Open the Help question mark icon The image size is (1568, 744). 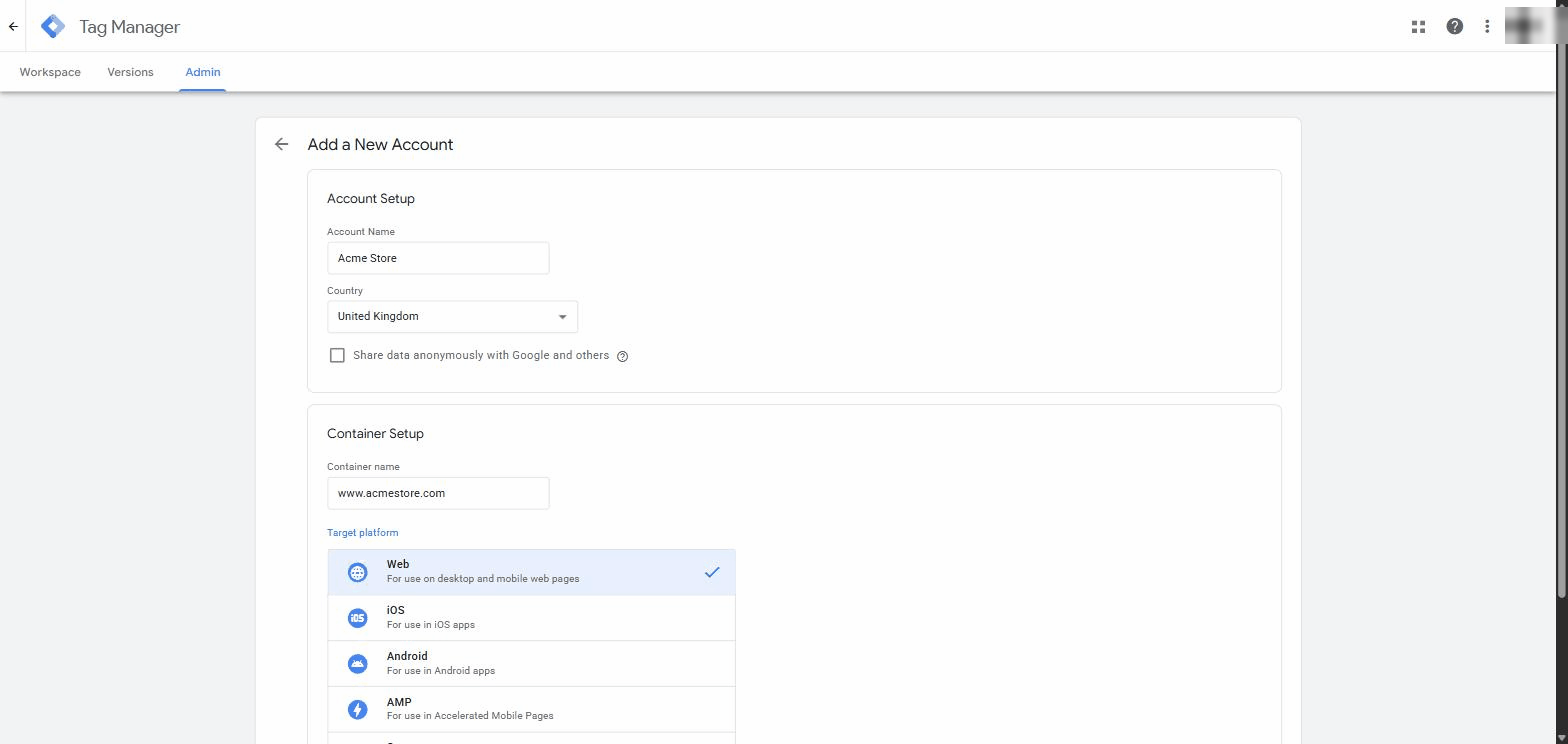1455,27
